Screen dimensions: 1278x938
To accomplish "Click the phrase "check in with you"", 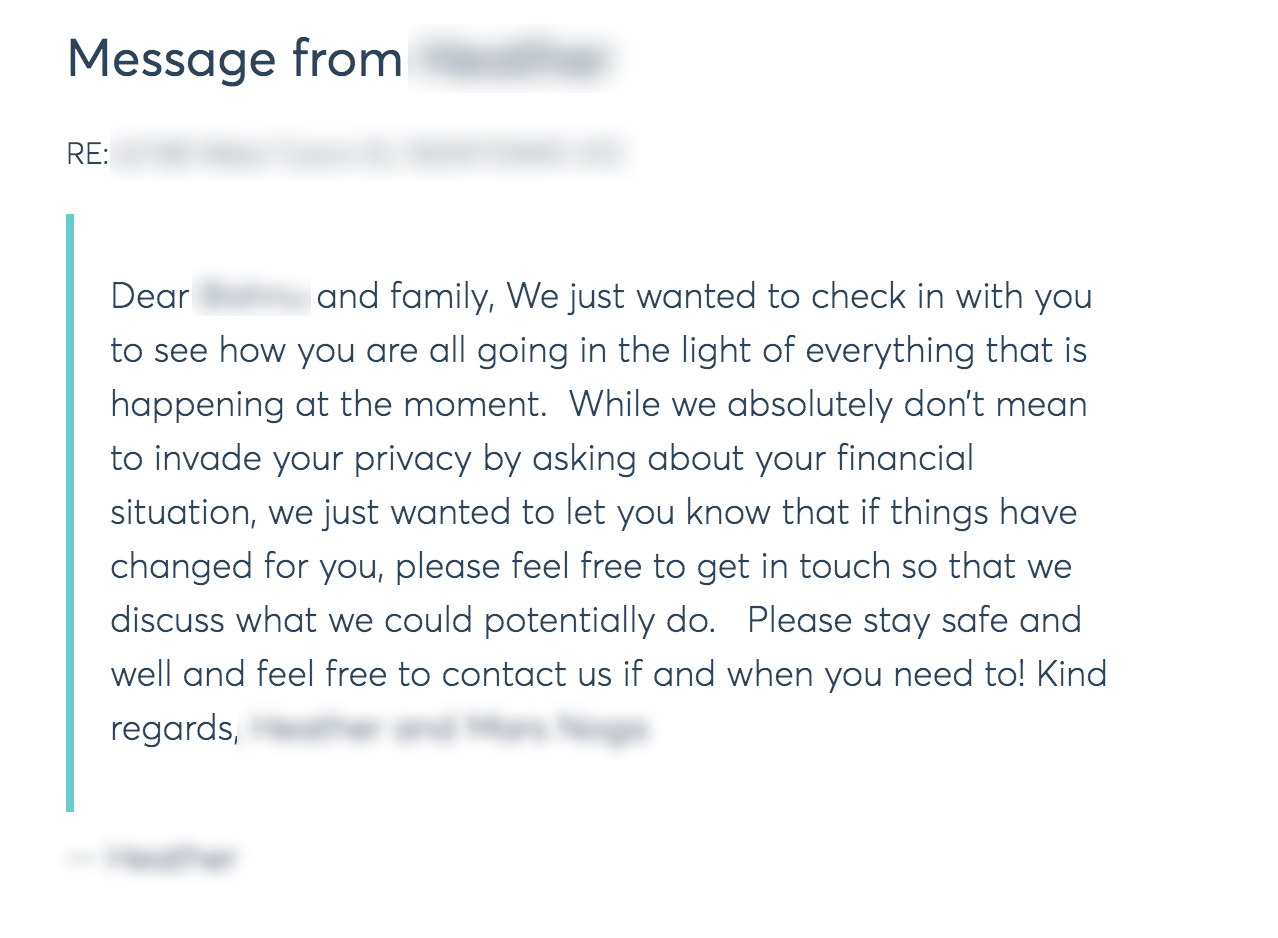I will (951, 297).
